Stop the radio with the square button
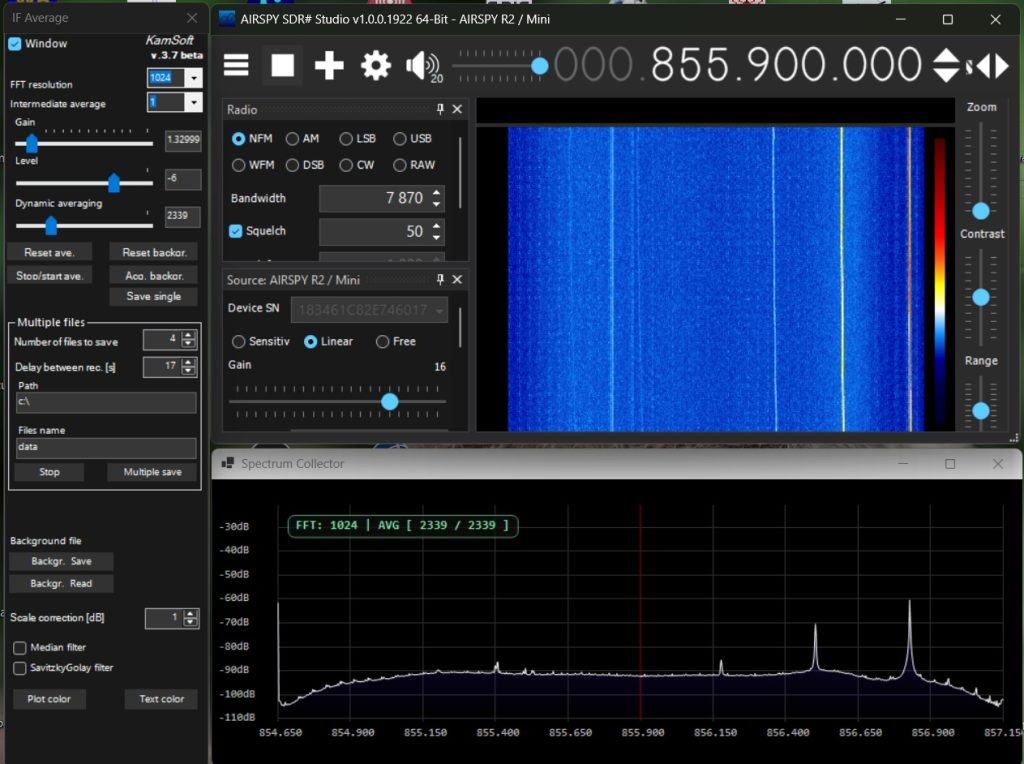Screen dimensions: 1024x764 coord(283,66)
